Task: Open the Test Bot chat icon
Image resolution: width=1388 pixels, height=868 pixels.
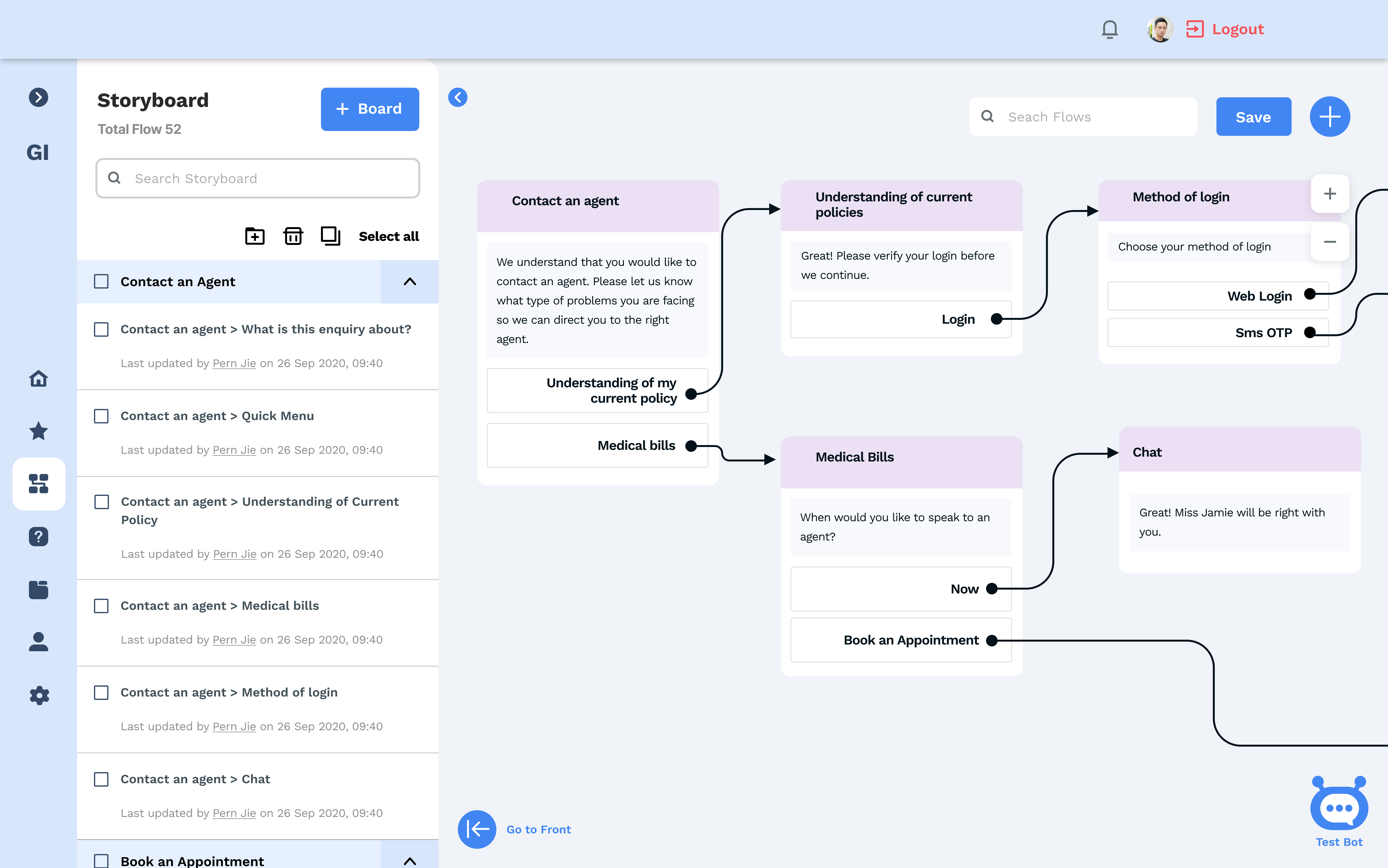Action: 1339,804
